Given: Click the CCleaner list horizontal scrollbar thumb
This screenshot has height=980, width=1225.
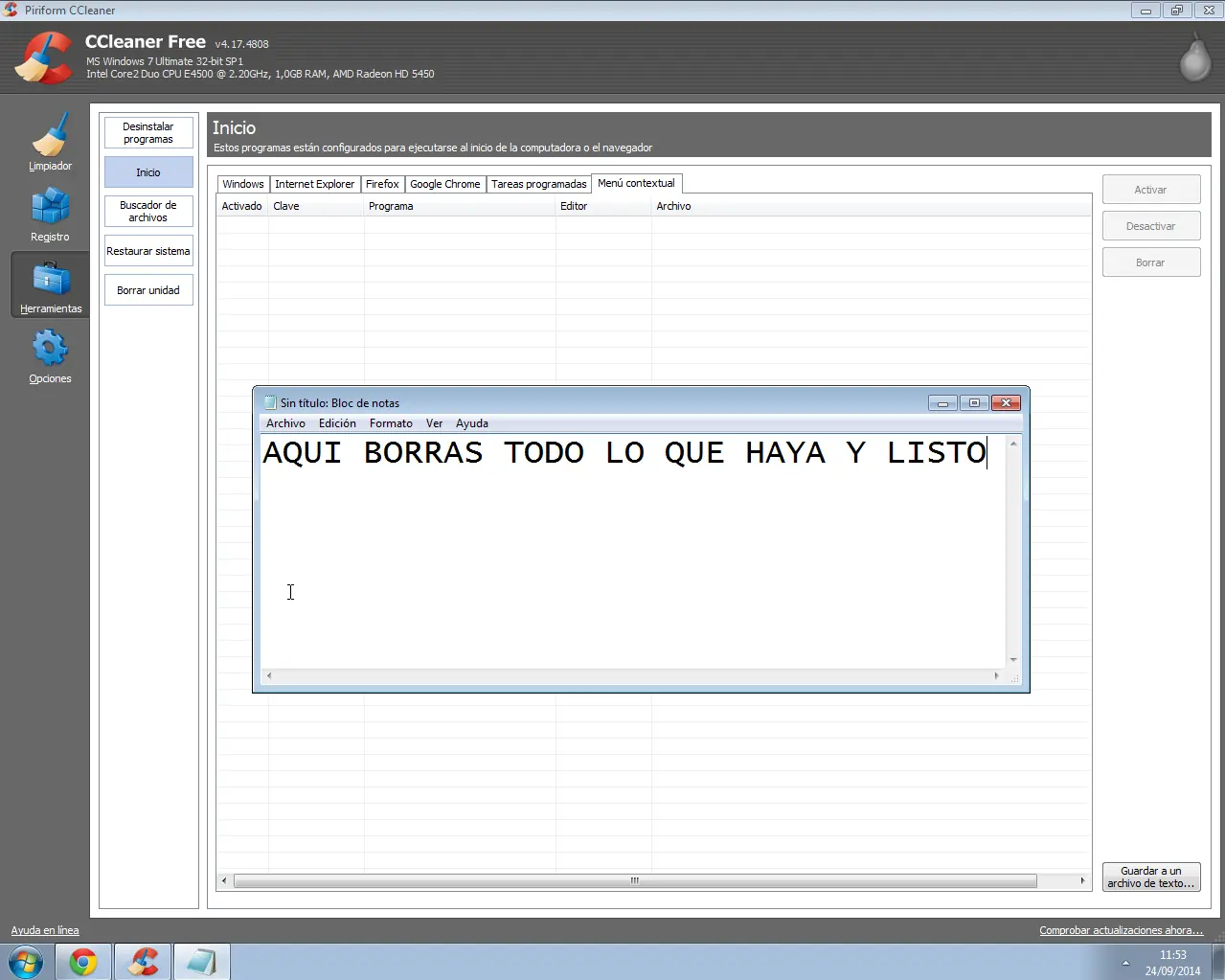Looking at the screenshot, I should click(635, 880).
